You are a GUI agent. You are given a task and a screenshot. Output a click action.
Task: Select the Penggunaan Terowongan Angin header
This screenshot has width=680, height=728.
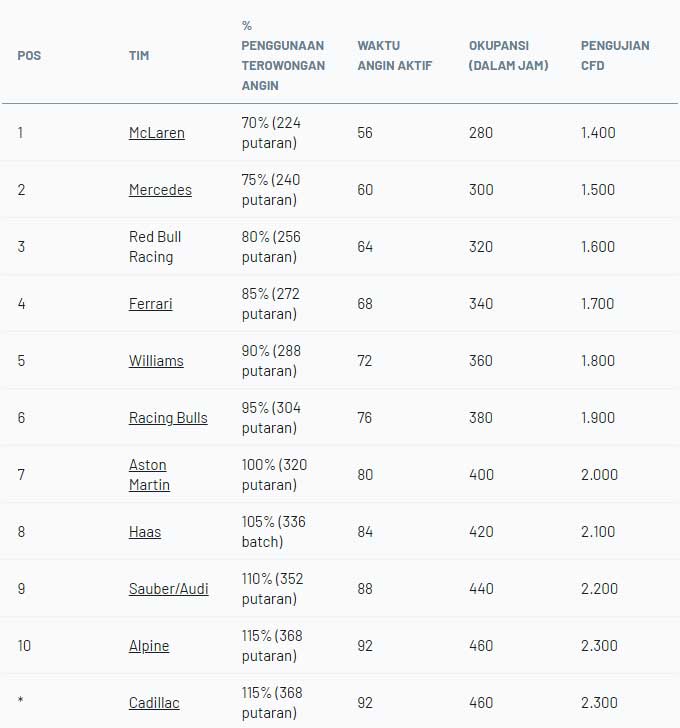tap(283, 56)
